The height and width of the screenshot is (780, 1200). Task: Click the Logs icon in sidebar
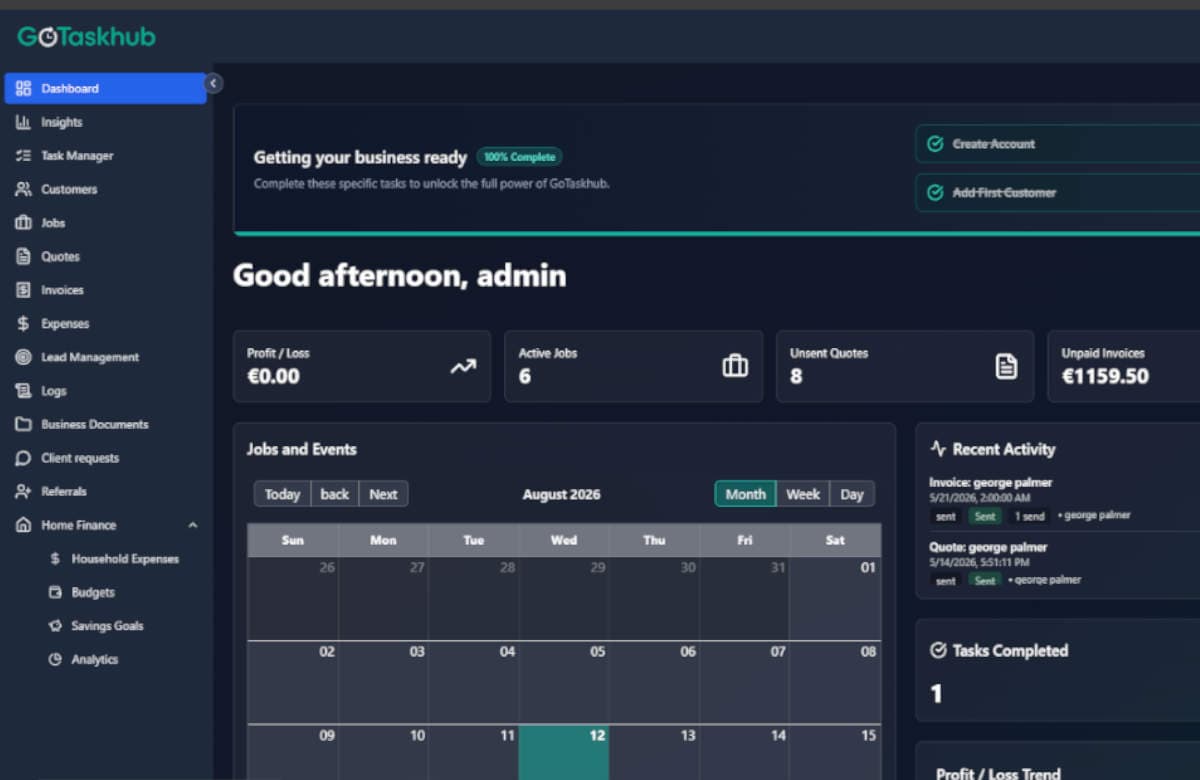(23, 391)
